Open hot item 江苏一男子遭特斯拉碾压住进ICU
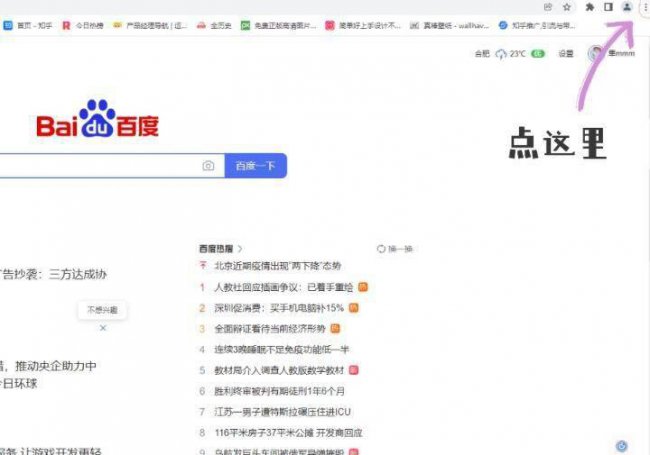 click(282, 411)
